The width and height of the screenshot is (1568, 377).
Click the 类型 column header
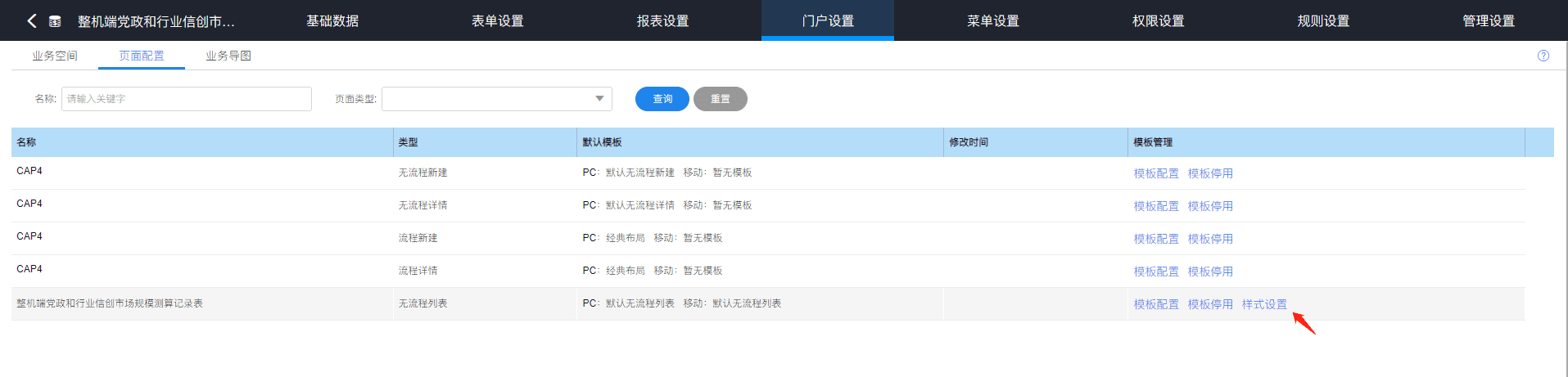pyautogui.click(x=485, y=142)
